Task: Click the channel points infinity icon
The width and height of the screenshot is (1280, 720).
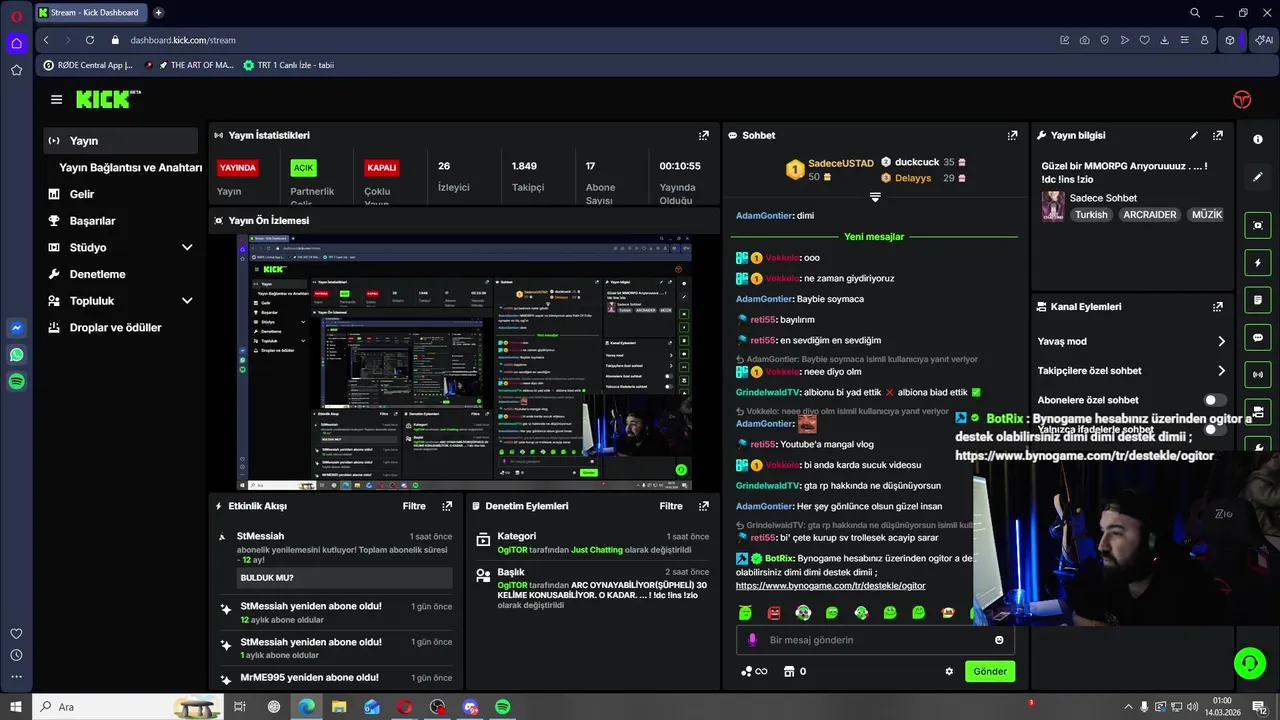Action: (x=754, y=671)
